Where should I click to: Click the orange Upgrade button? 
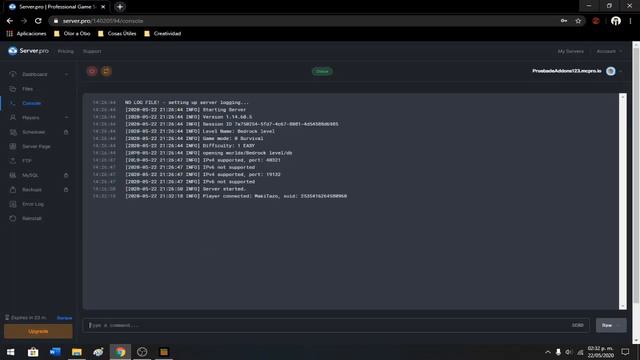click(x=38, y=331)
